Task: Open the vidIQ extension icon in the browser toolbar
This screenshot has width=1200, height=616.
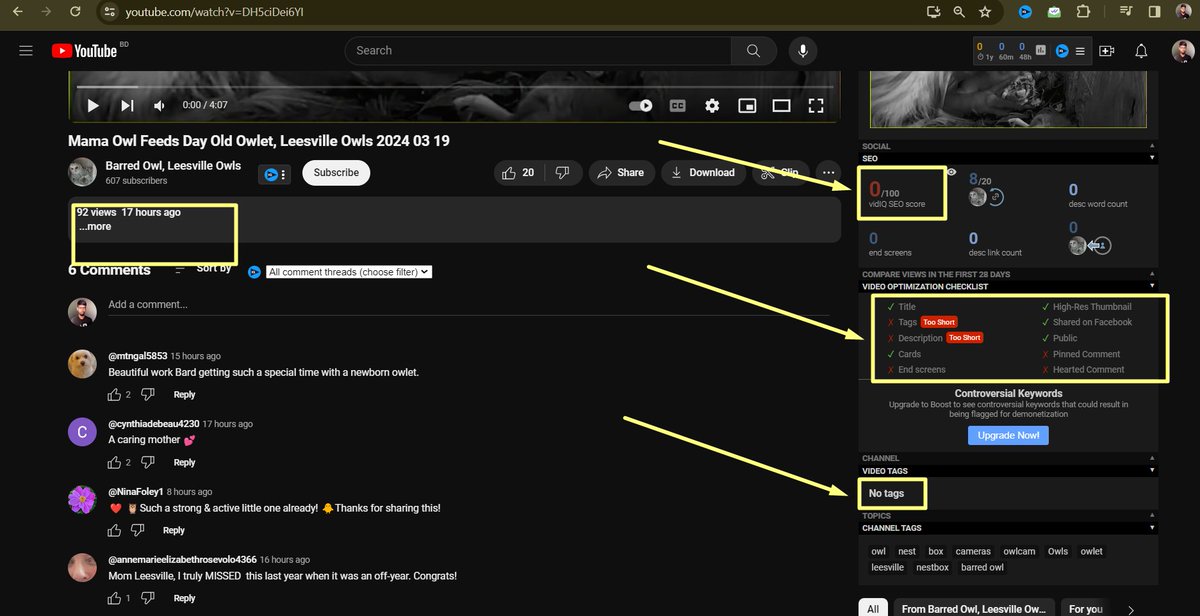Action: tap(1023, 12)
